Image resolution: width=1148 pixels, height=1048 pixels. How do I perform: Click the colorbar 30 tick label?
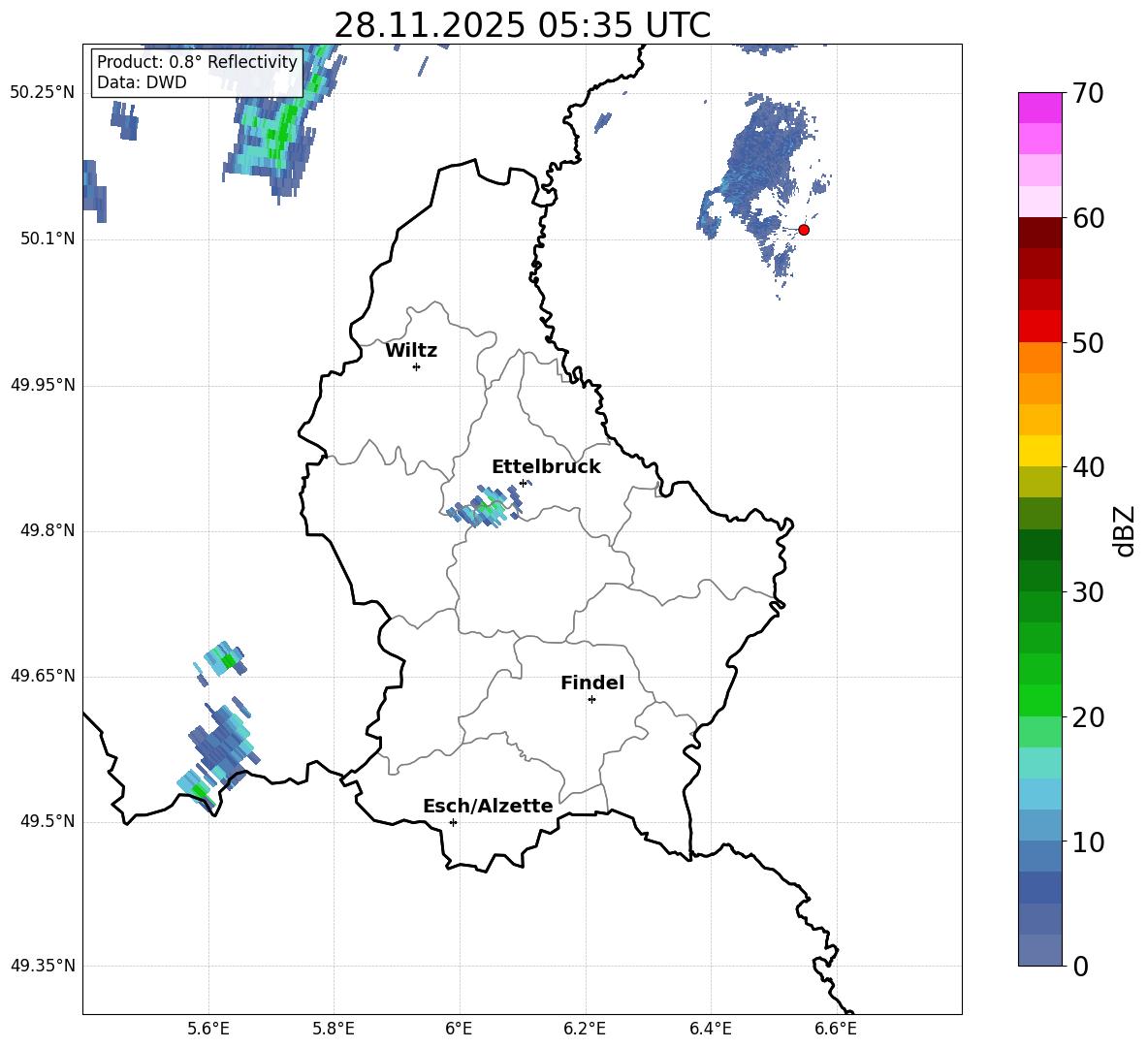tap(1088, 592)
